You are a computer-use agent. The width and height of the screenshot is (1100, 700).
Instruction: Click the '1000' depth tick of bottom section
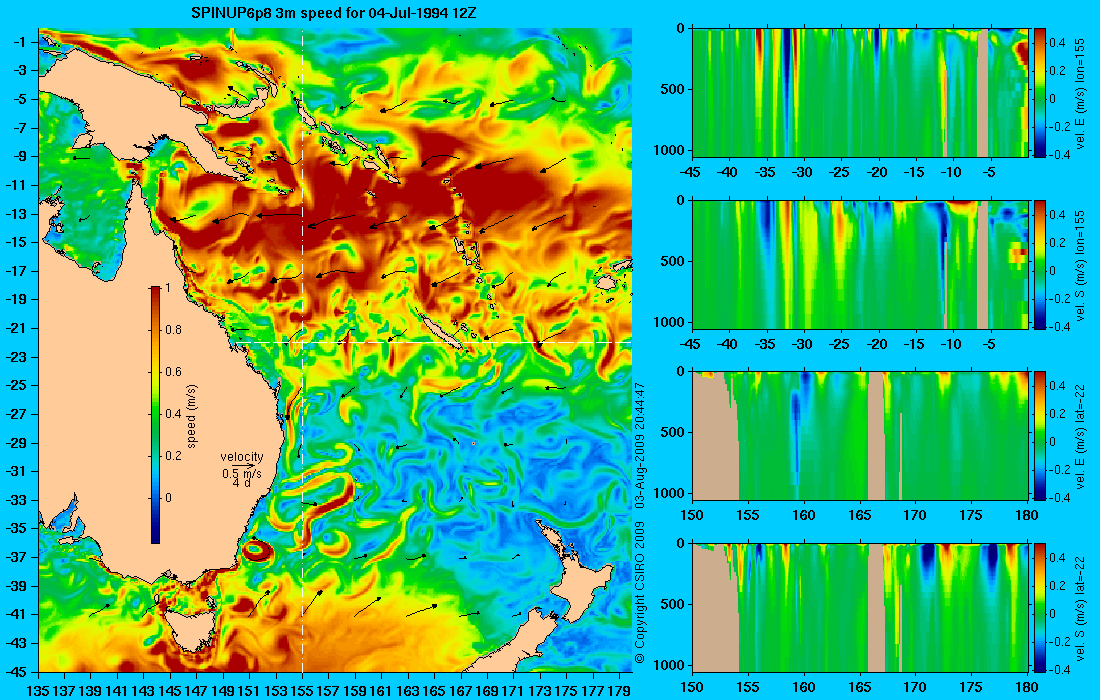point(670,665)
